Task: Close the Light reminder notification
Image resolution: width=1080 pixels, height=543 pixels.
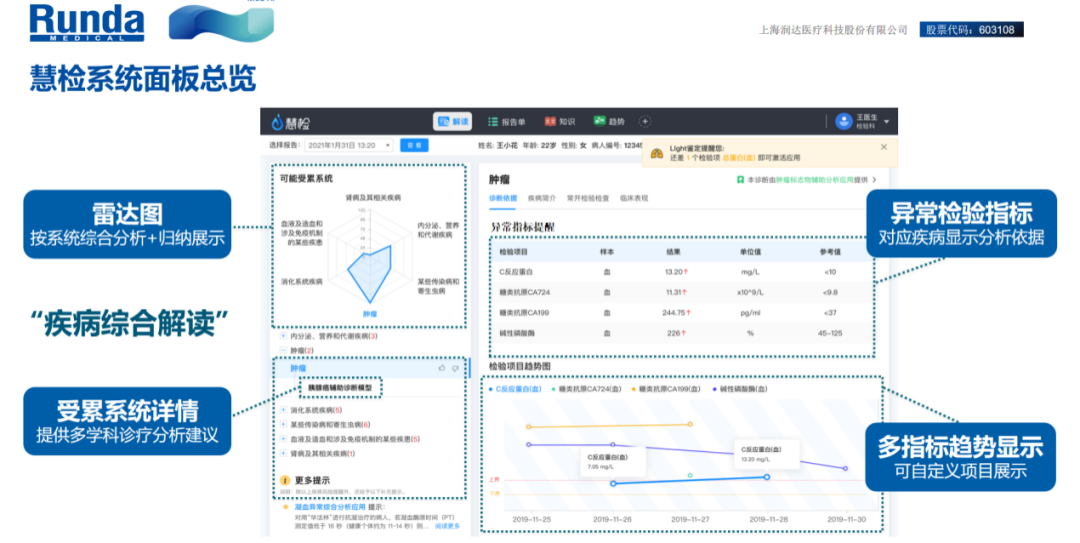Action: tap(883, 147)
